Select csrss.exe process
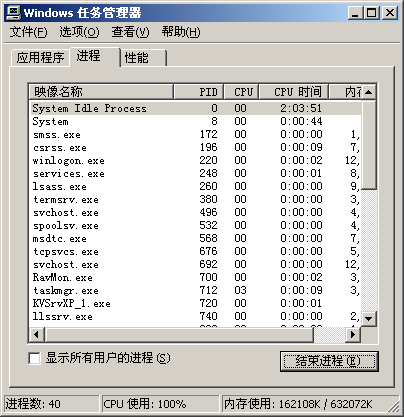The height and width of the screenshot is (417, 404). coord(195,147)
